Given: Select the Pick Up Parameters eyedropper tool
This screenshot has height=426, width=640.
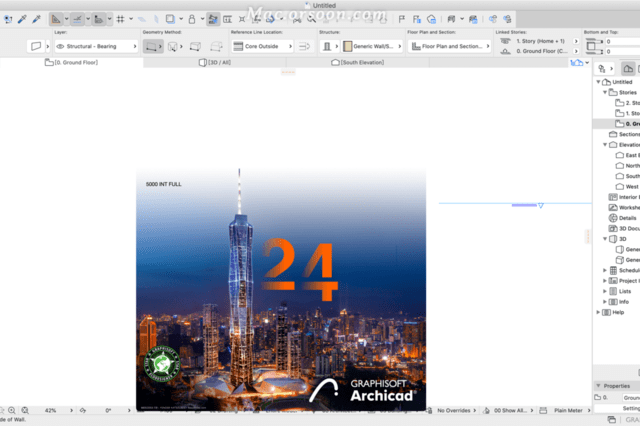Looking at the screenshot, I should pos(22,19).
